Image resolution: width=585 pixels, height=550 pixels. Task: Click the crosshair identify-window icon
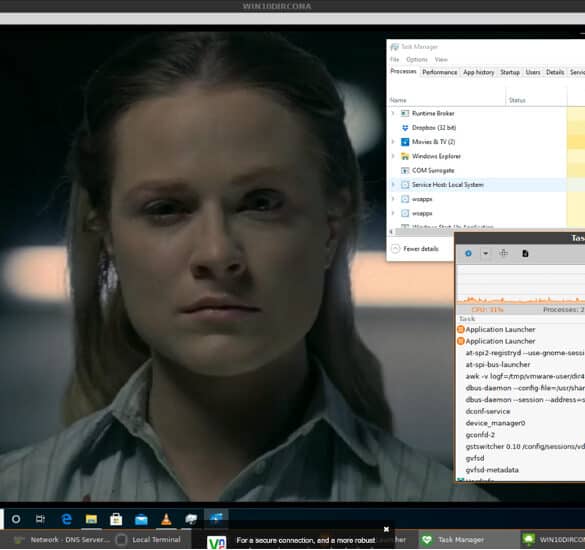click(x=503, y=253)
